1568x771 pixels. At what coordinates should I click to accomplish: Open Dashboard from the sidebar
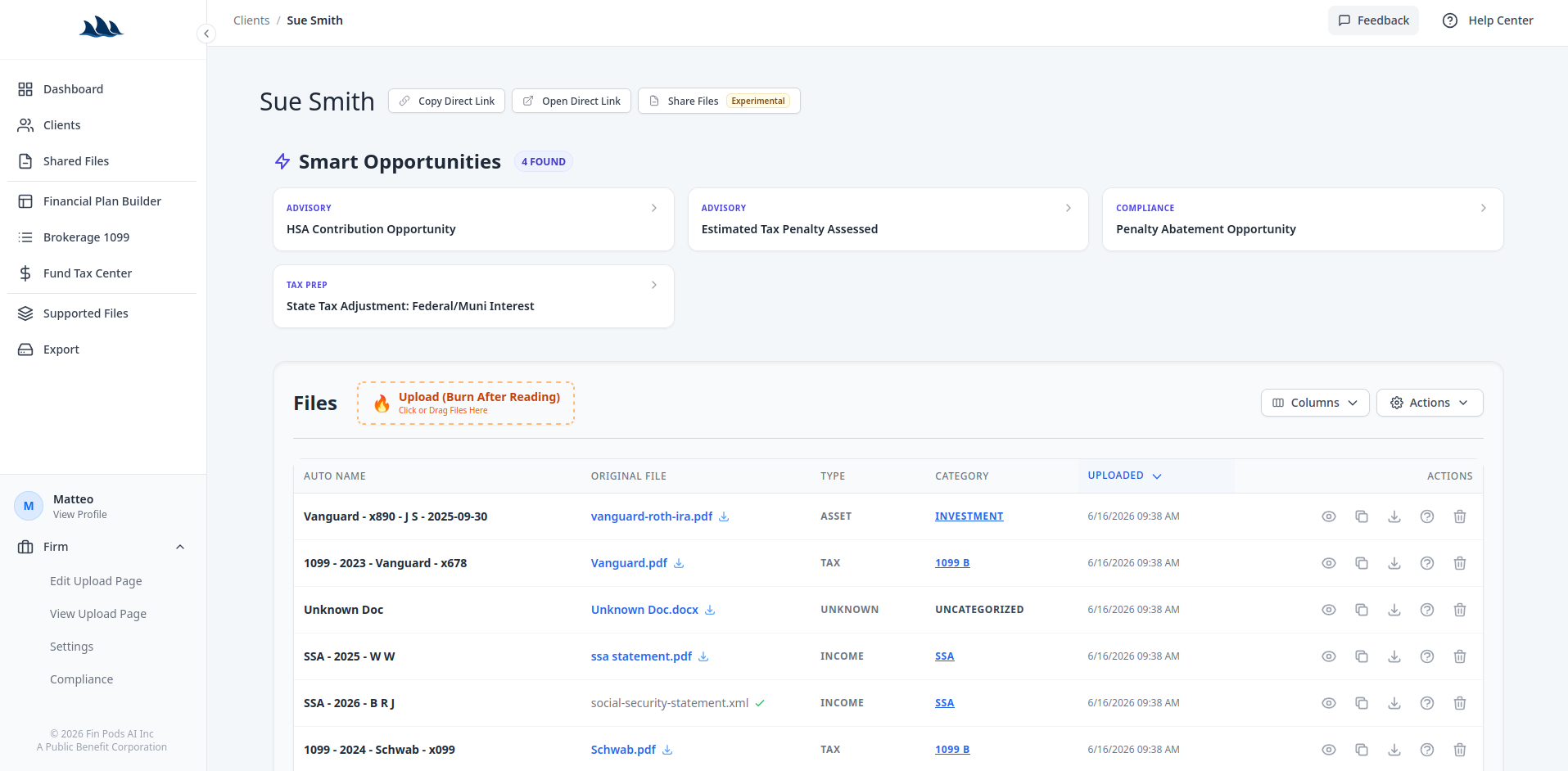click(x=102, y=89)
